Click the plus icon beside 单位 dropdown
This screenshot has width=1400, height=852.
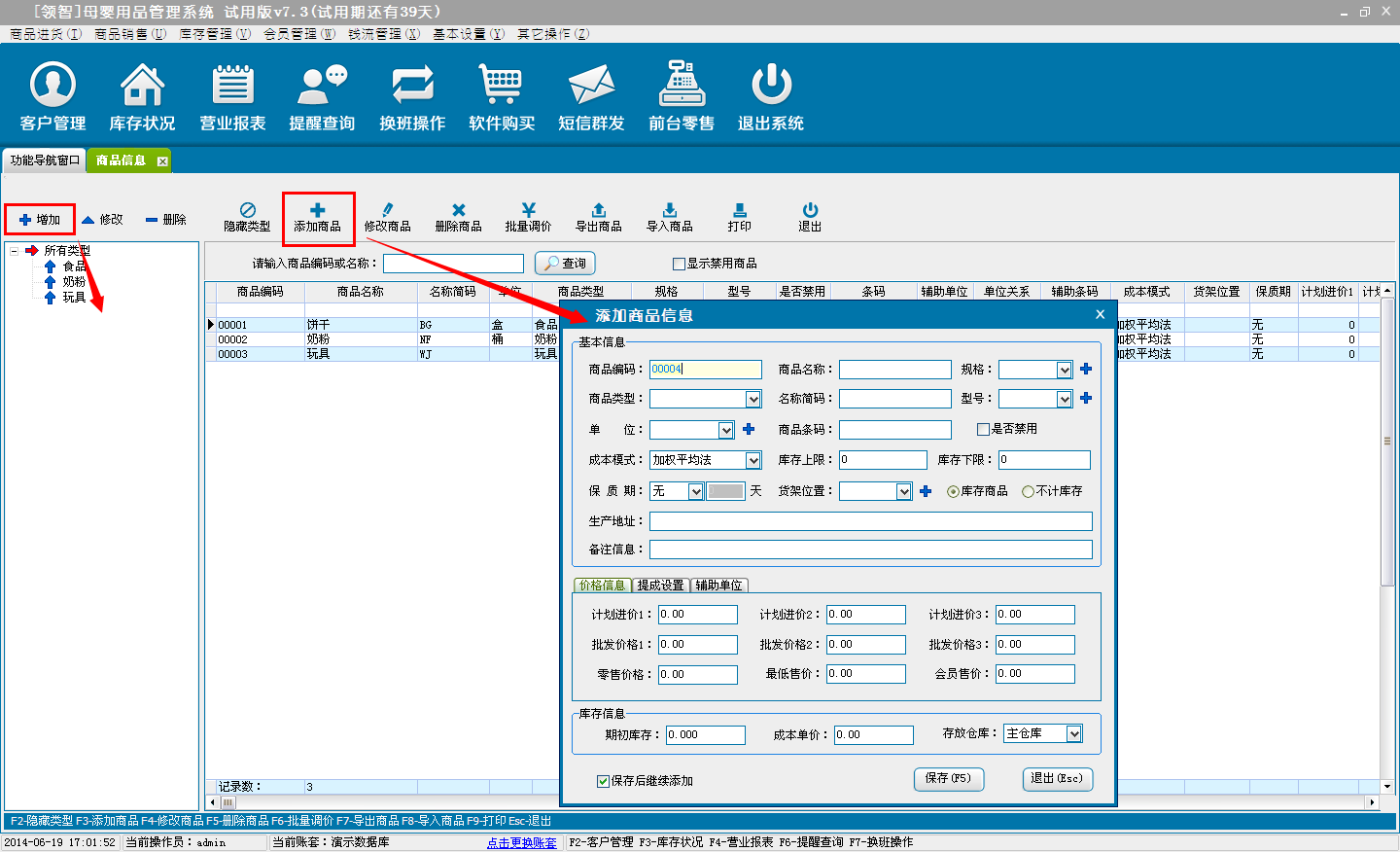pos(749,430)
